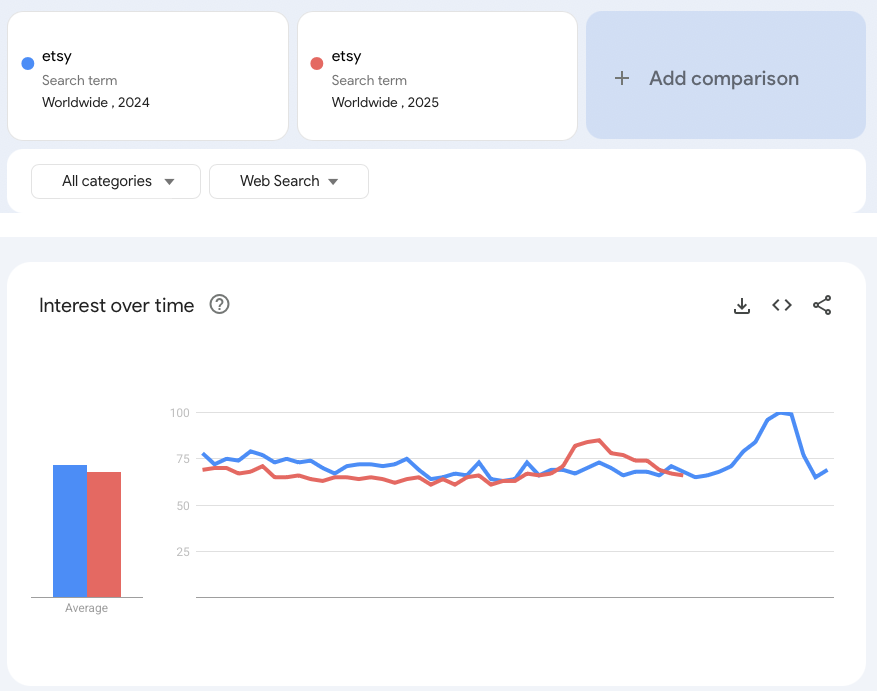Open the Interest over time help icon
The height and width of the screenshot is (691, 877).
(219, 304)
